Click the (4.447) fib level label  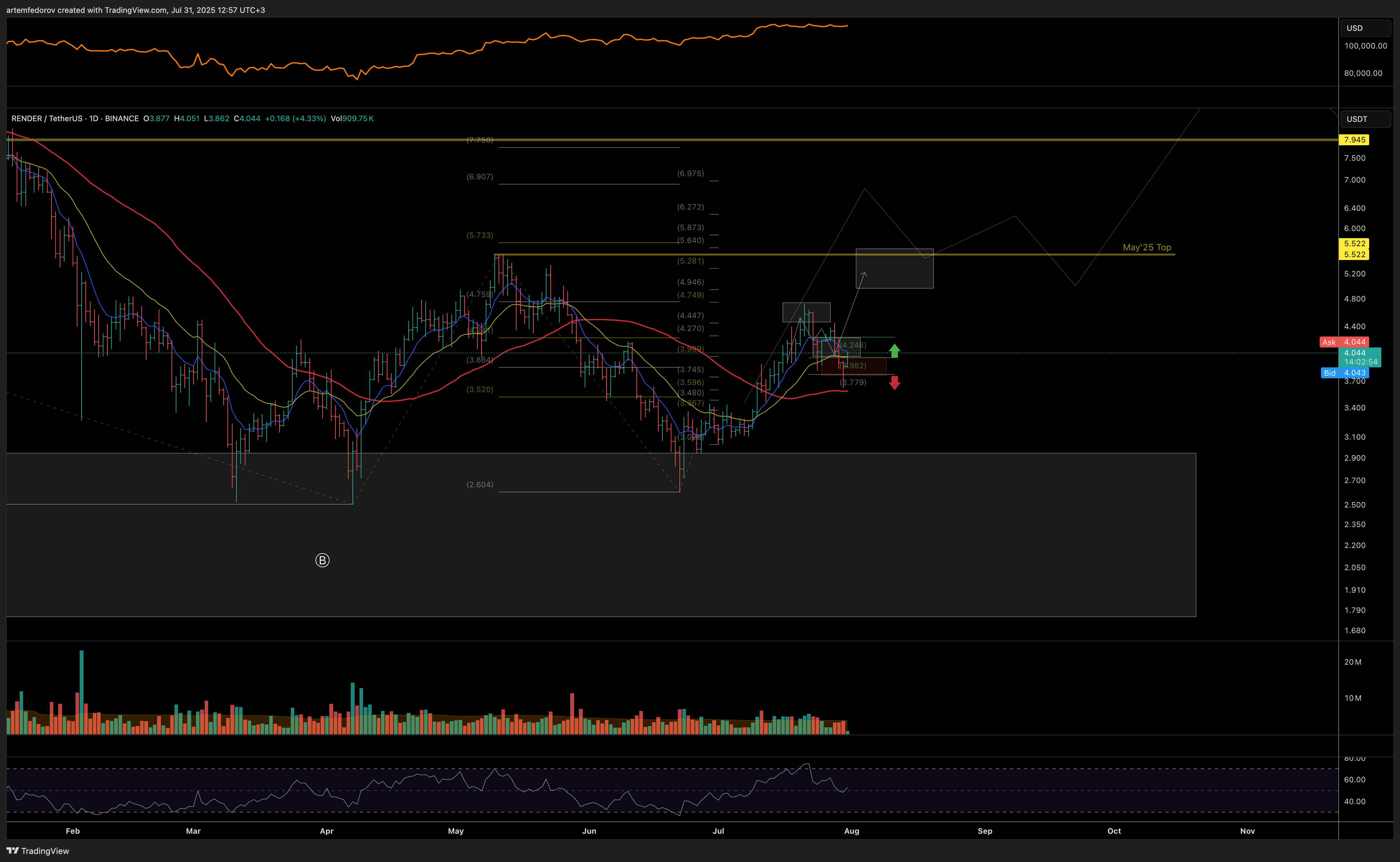691,315
